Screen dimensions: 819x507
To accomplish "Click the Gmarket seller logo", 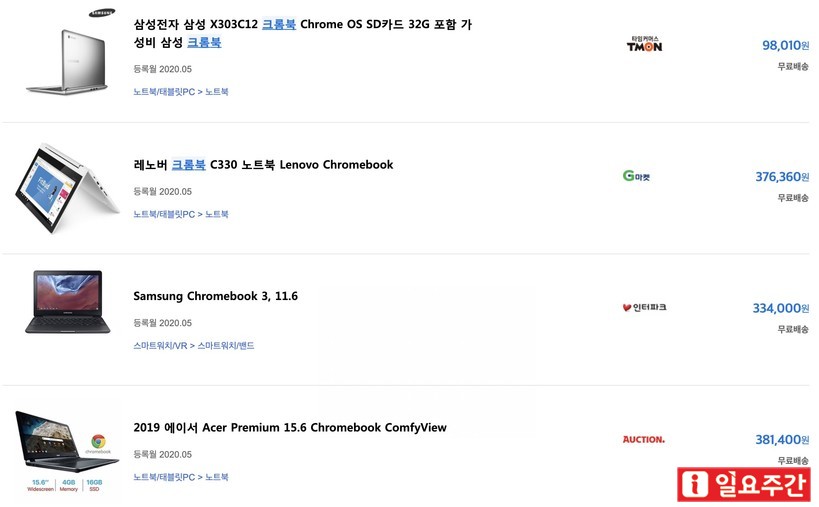I will coord(636,176).
